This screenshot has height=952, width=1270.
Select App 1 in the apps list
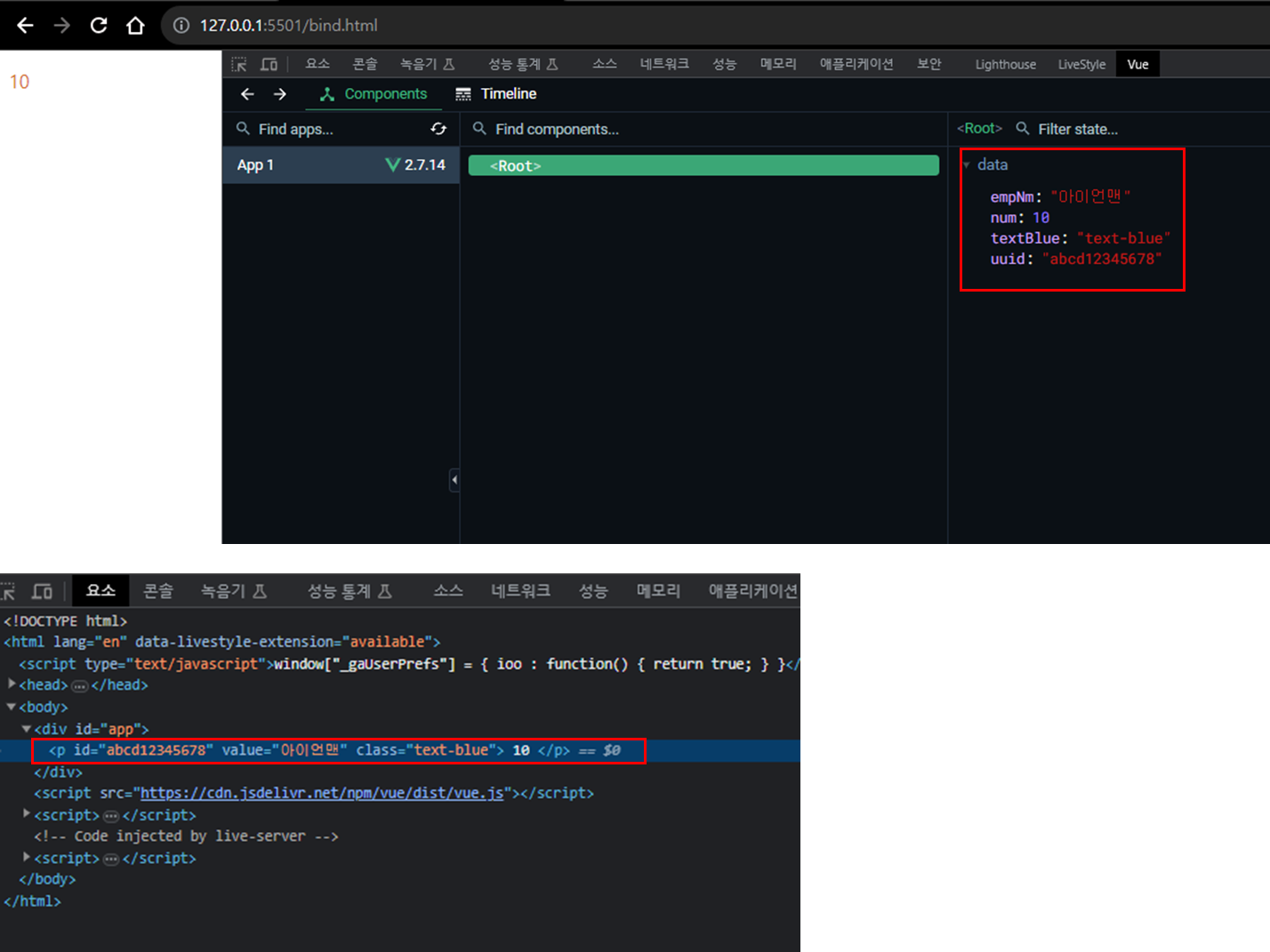(341, 165)
